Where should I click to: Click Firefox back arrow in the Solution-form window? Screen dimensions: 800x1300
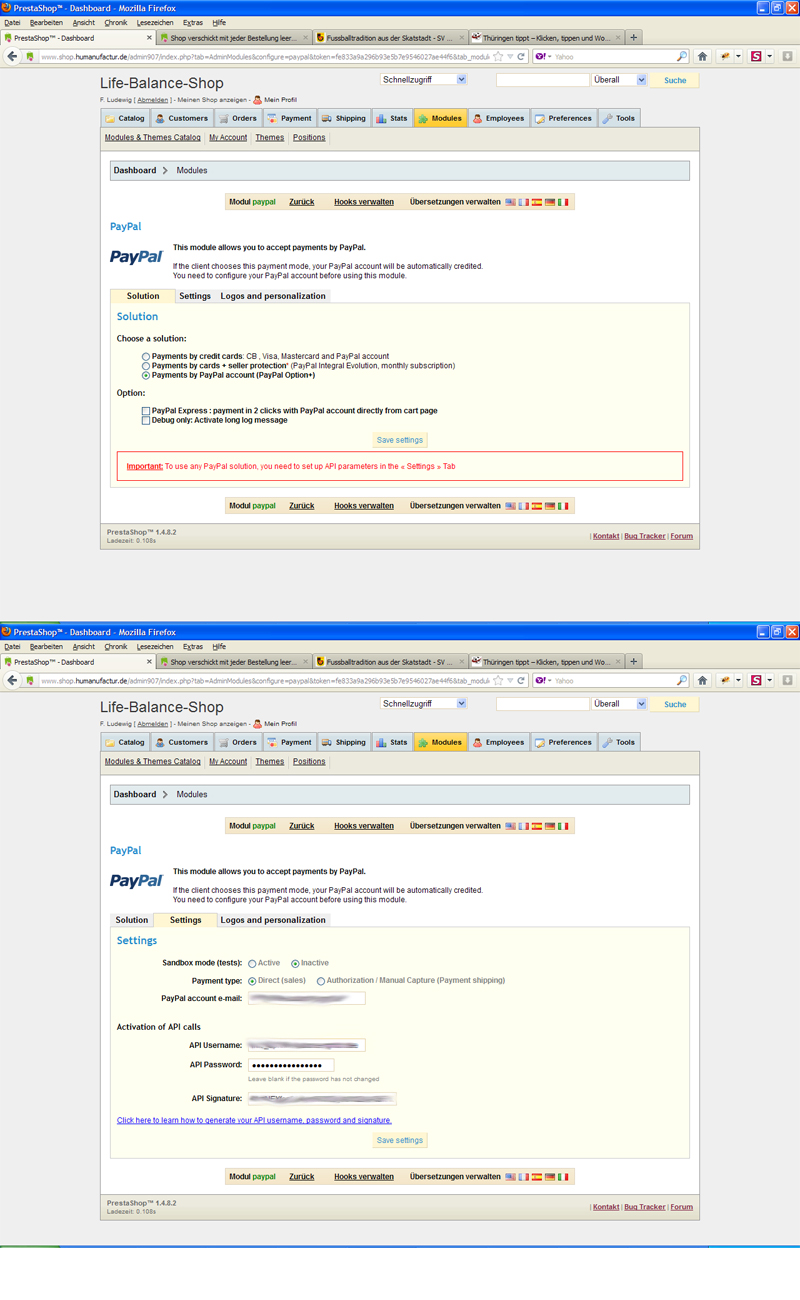coord(12,56)
